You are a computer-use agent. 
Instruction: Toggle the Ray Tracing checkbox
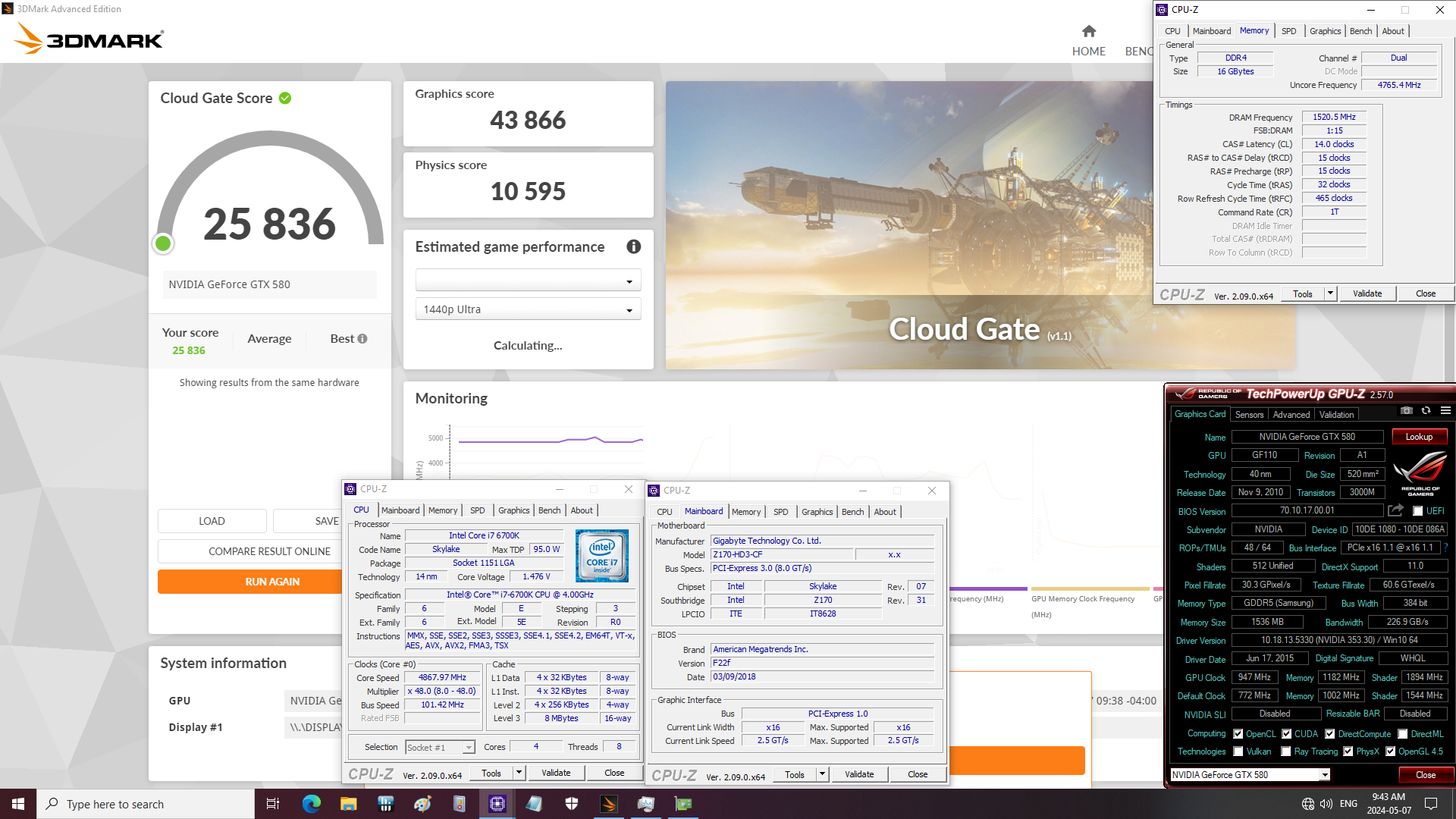click(x=1286, y=752)
